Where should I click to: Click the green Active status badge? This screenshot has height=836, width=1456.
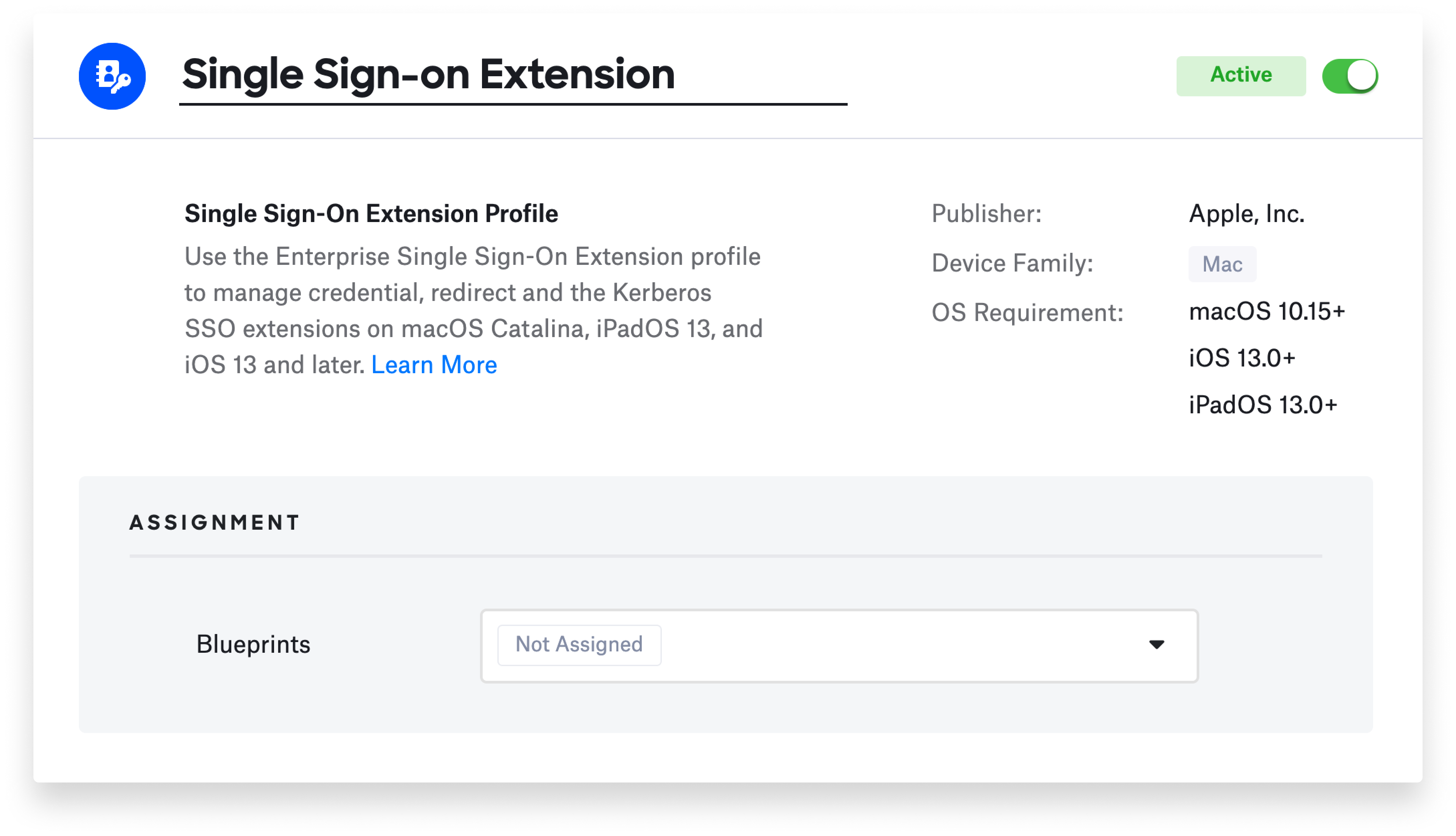[1240, 76]
